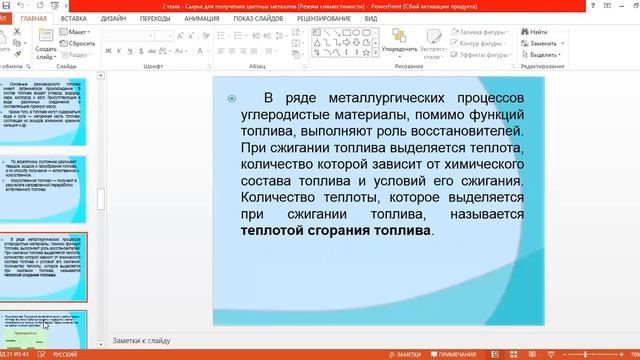Align text right in paragraph group

(243, 51)
